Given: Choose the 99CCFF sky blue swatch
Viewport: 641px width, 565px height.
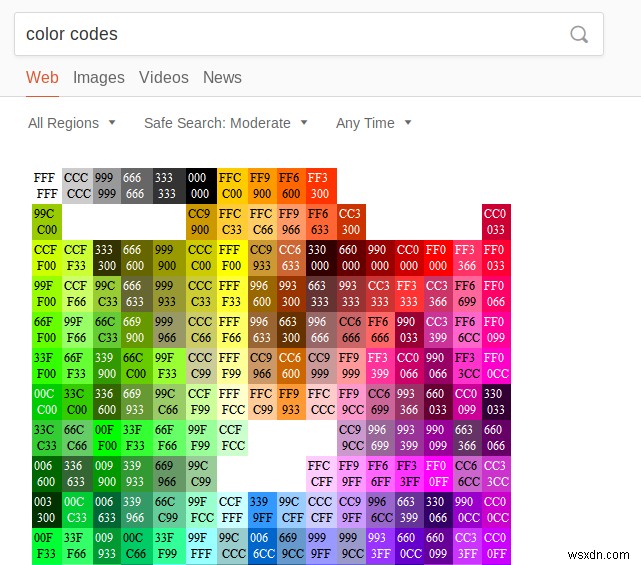Looking at the screenshot, I should (291, 509).
